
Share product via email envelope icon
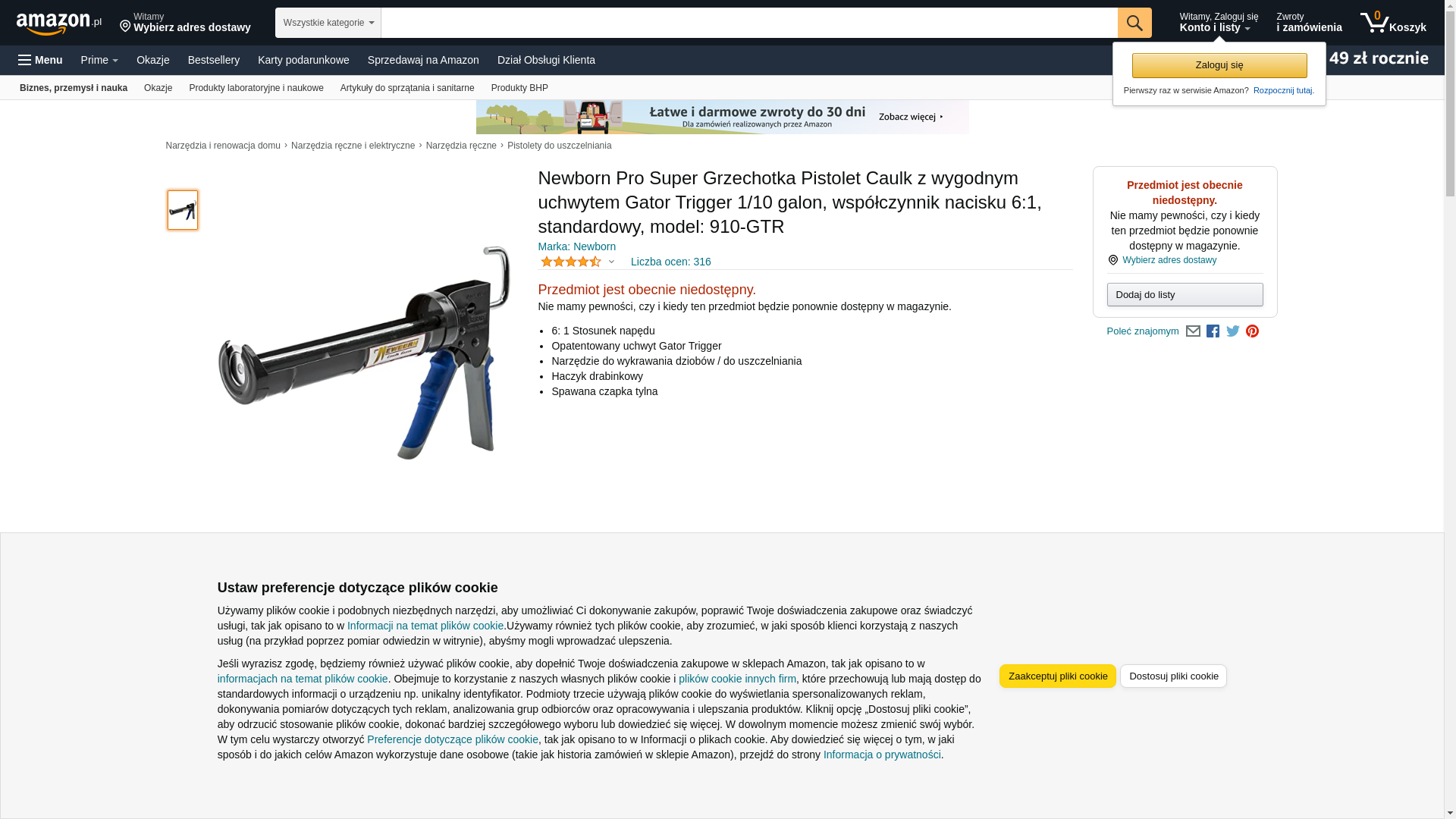pyautogui.click(x=1193, y=331)
